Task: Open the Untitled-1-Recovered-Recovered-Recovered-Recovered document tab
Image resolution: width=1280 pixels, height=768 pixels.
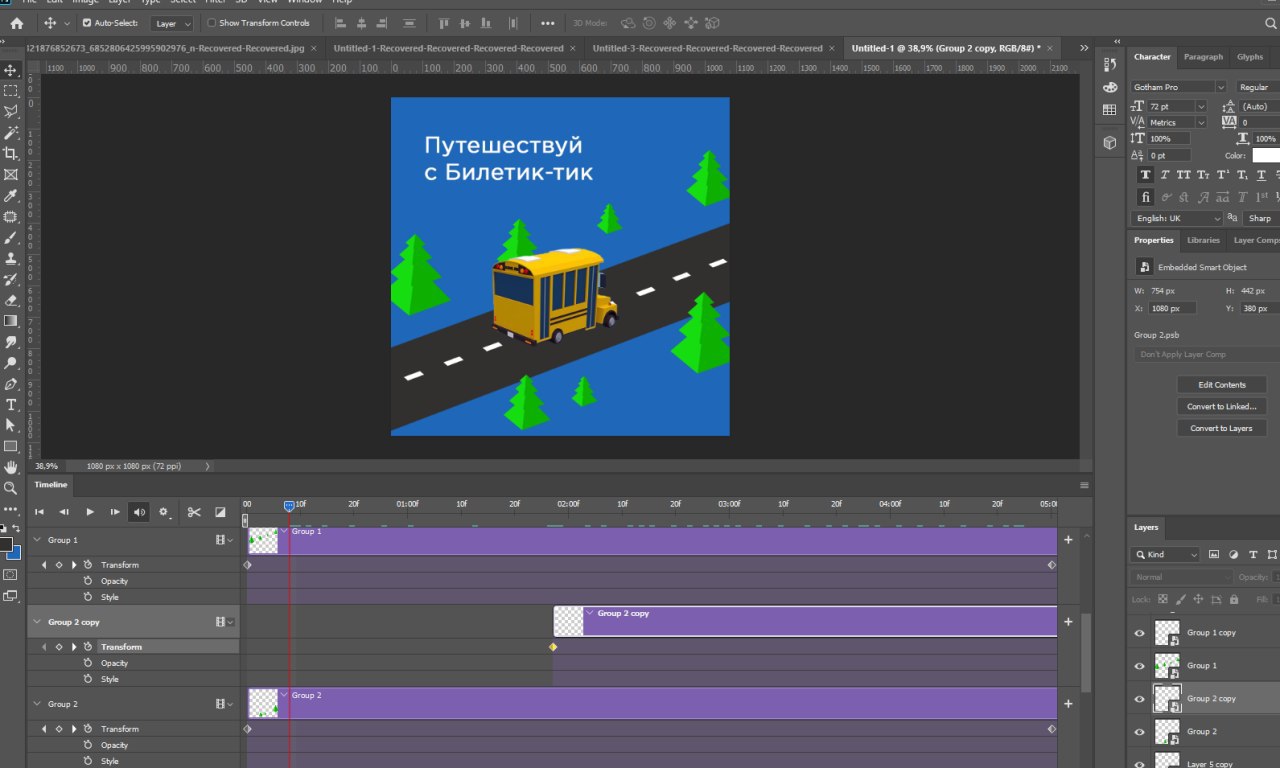Action: [x=448, y=48]
